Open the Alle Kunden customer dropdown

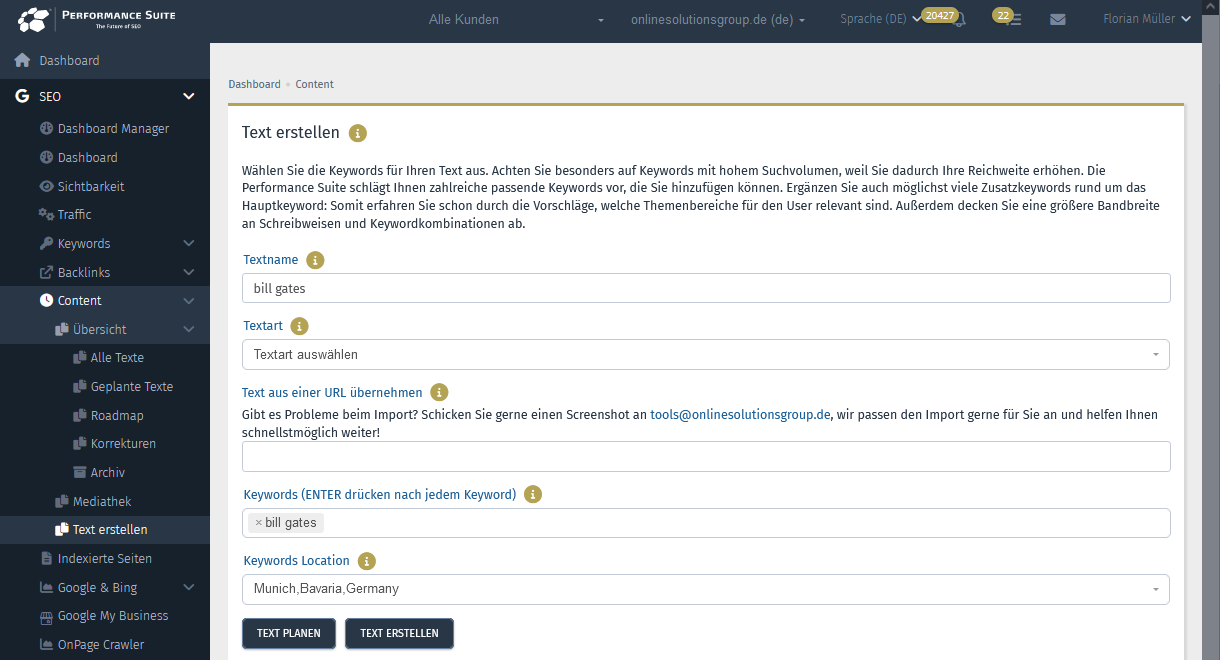516,20
